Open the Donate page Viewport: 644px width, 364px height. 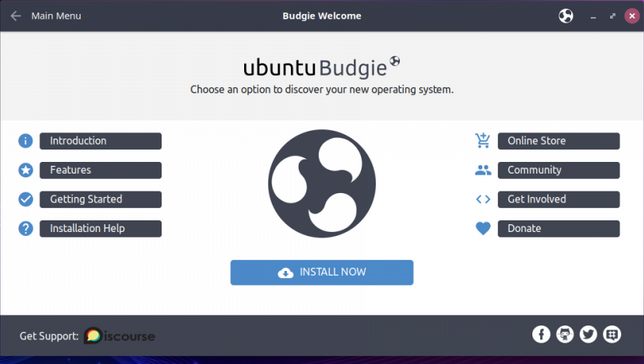559,228
